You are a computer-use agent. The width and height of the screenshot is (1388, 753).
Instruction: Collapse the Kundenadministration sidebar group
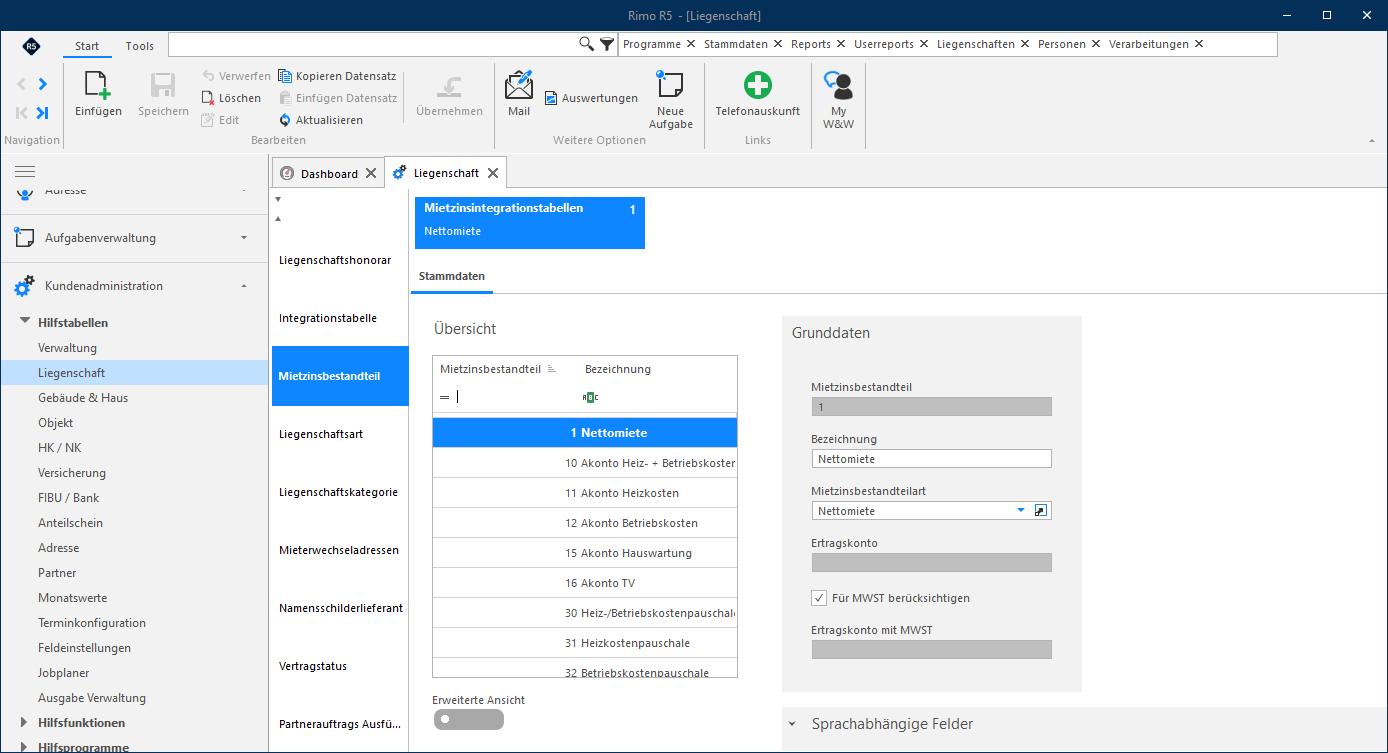click(244, 286)
